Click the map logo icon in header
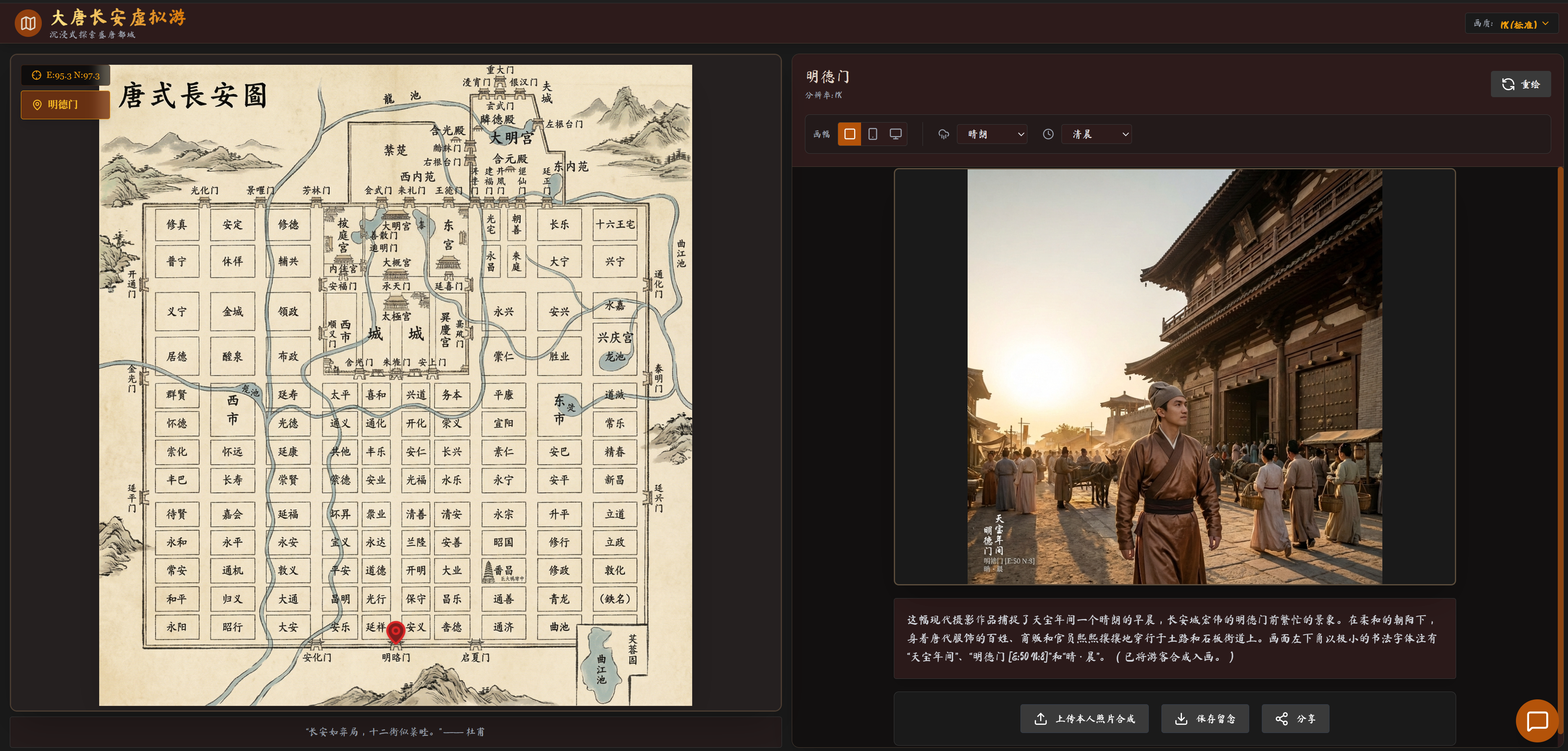The width and height of the screenshot is (1568, 751). [28, 23]
